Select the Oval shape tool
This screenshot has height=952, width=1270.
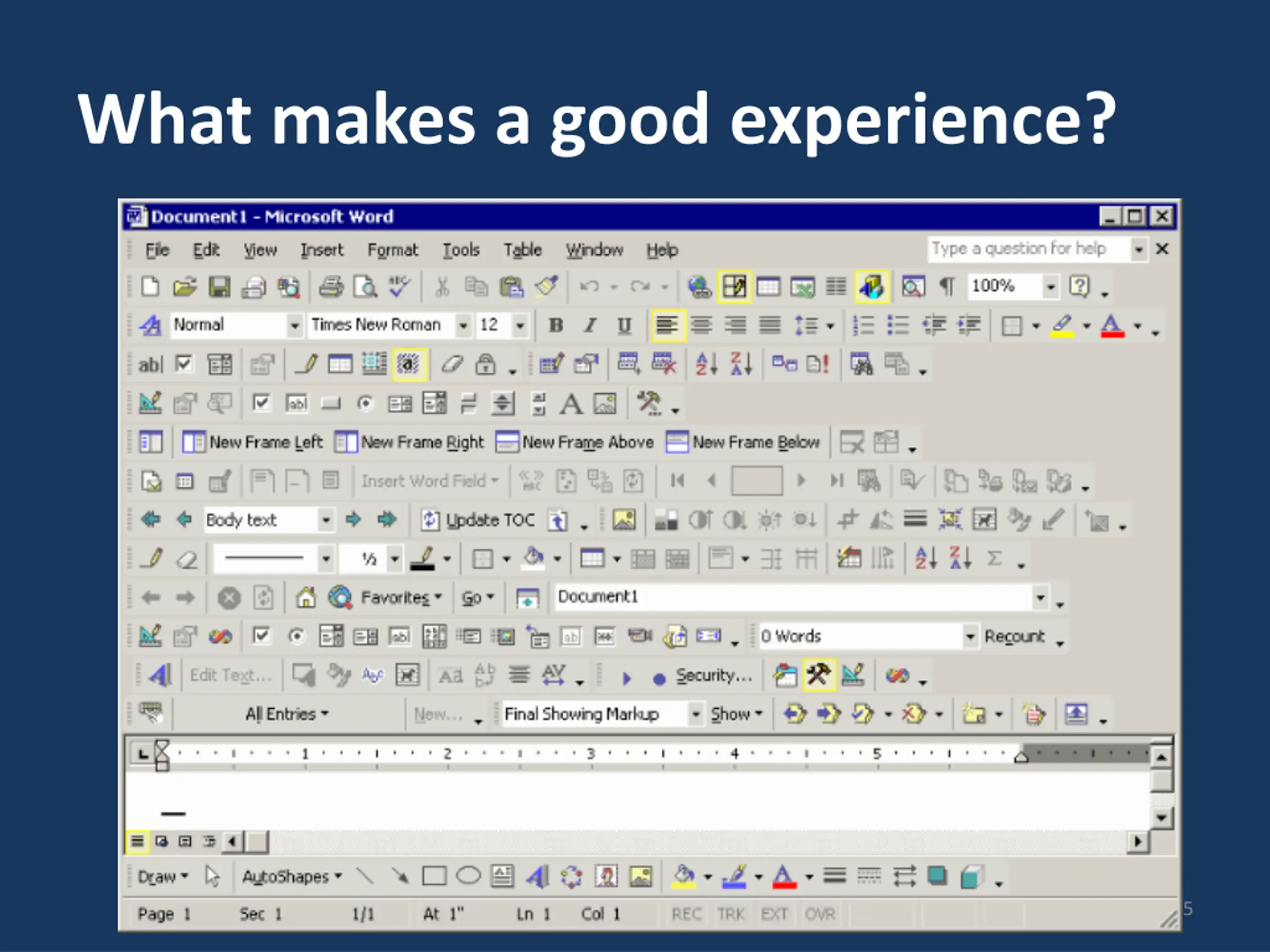pyautogui.click(x=468, y=876)
